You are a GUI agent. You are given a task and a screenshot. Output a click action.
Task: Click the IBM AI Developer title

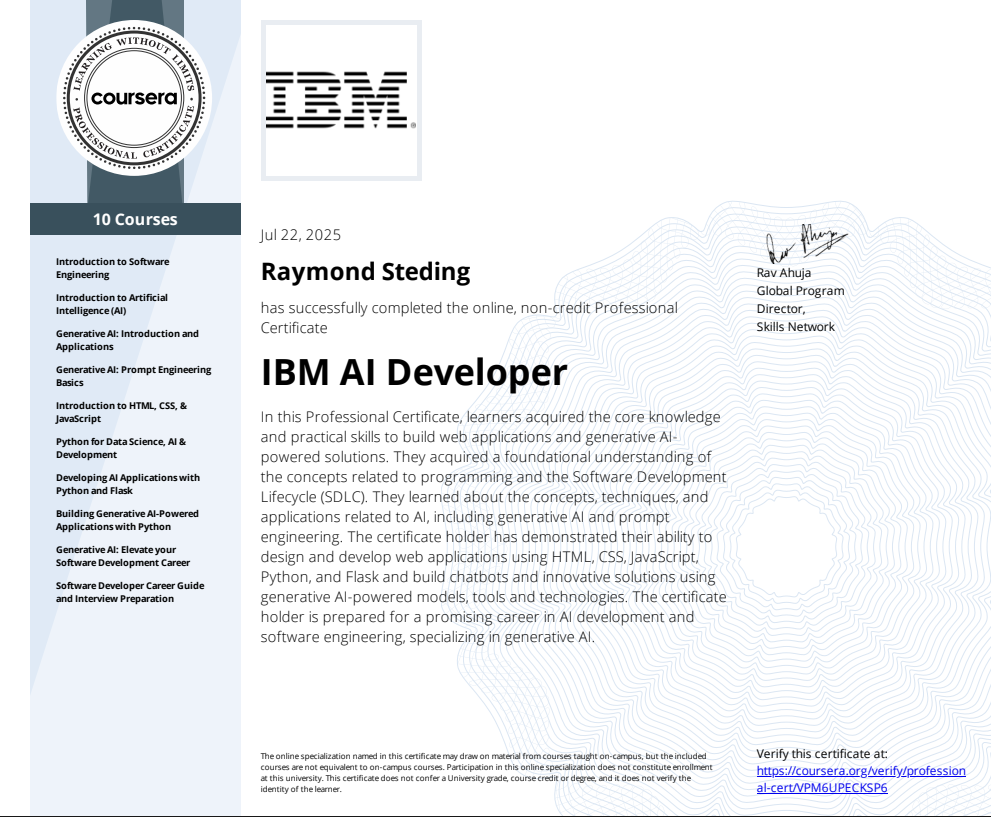413,372
